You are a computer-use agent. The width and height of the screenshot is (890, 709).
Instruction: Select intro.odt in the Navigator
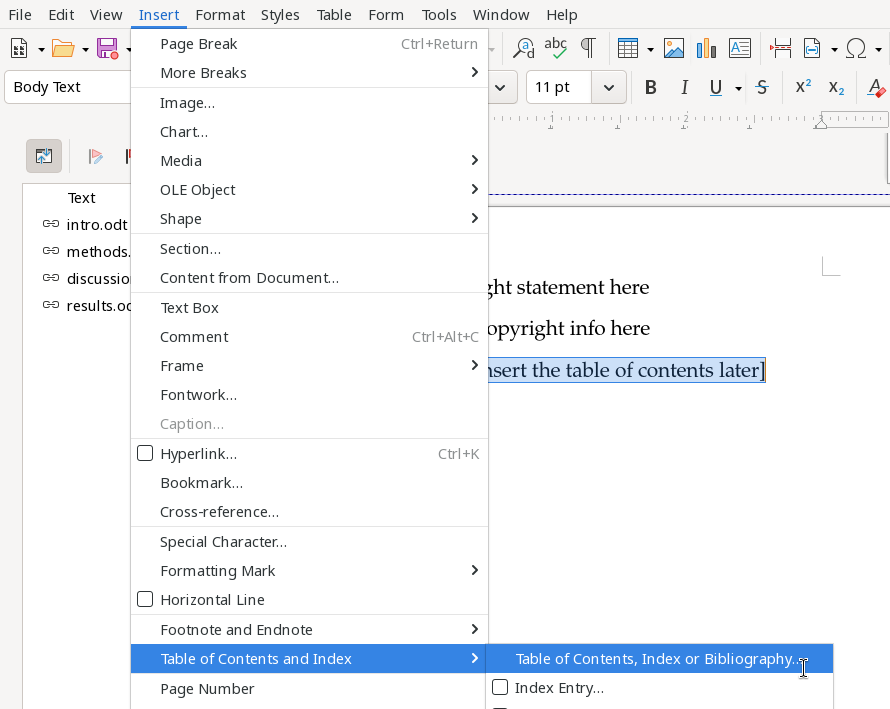click(96, 225)
